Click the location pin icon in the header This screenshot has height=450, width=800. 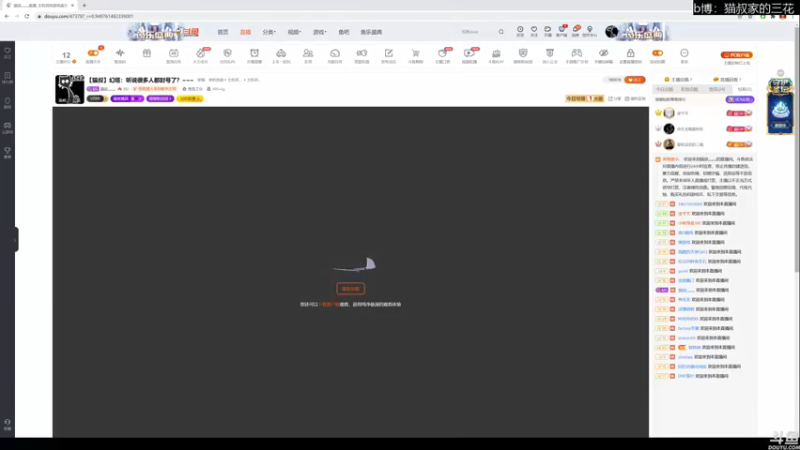click(589, 30)
